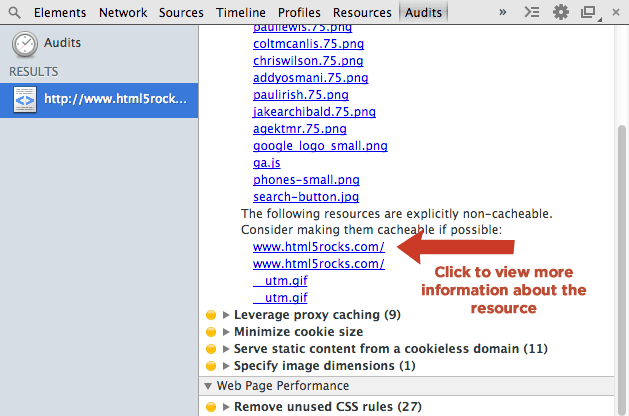
Task: Open DevTools settings gear
Action: click(x=561, y=13)
